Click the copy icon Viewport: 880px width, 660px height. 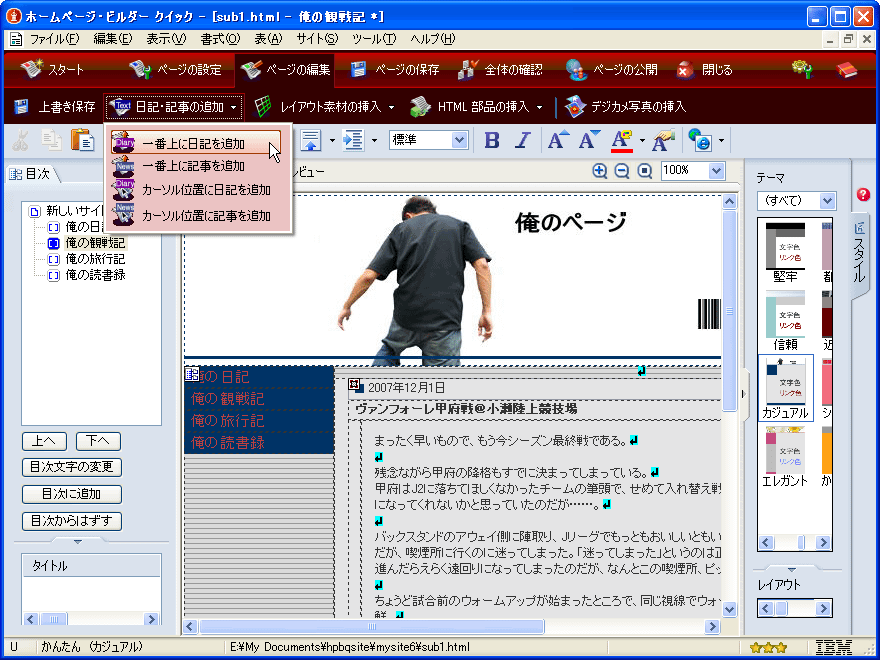pos(52,140)
